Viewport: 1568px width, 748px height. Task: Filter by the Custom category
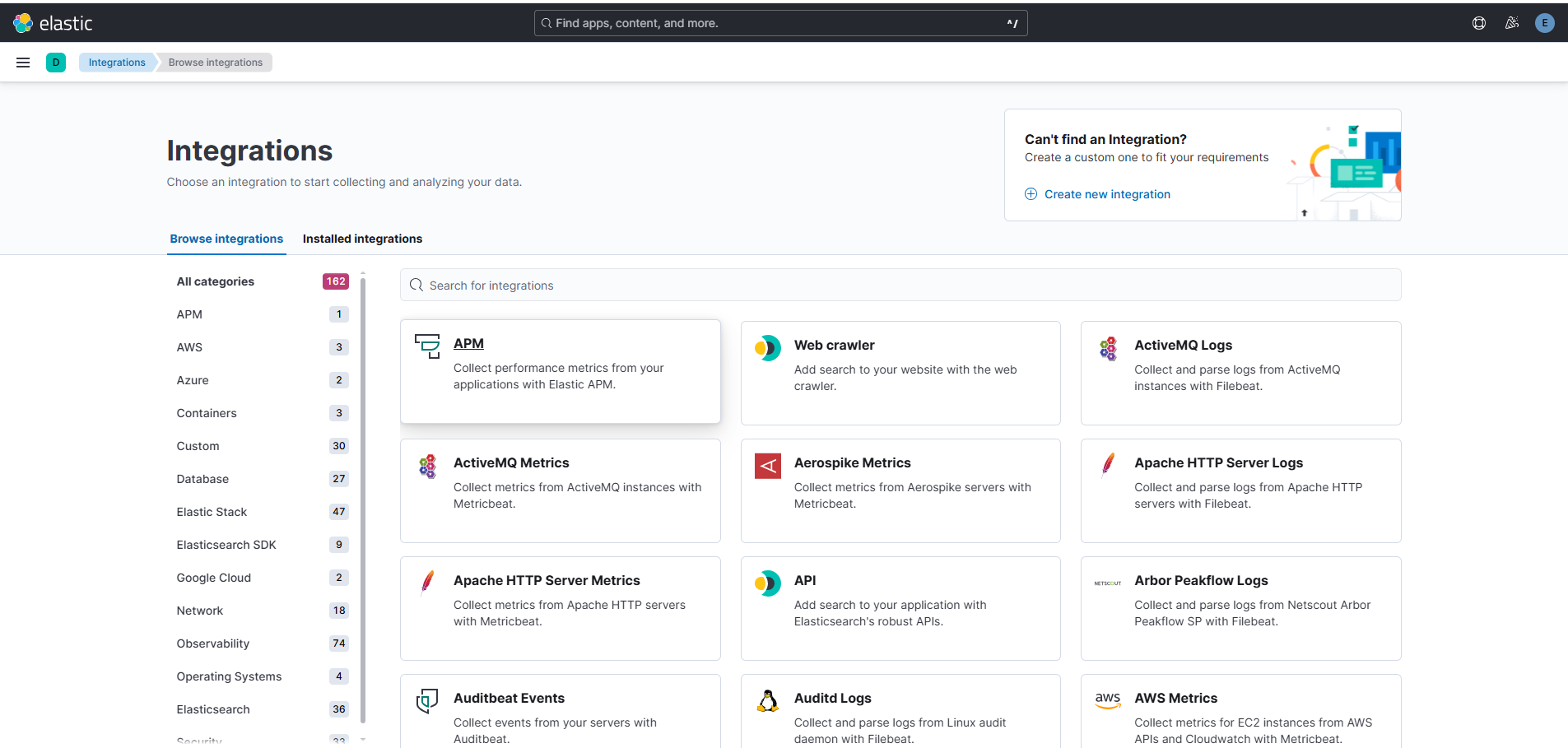tap(263, 446)
